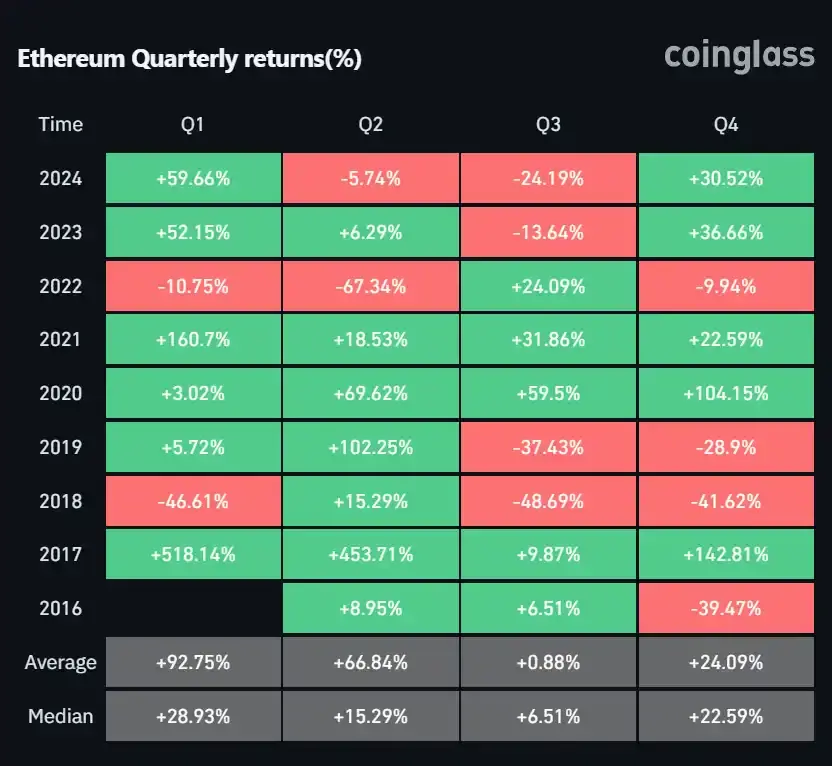Click the Median row label
Viewport: 832px width, 766px height.
pos(61,716)
